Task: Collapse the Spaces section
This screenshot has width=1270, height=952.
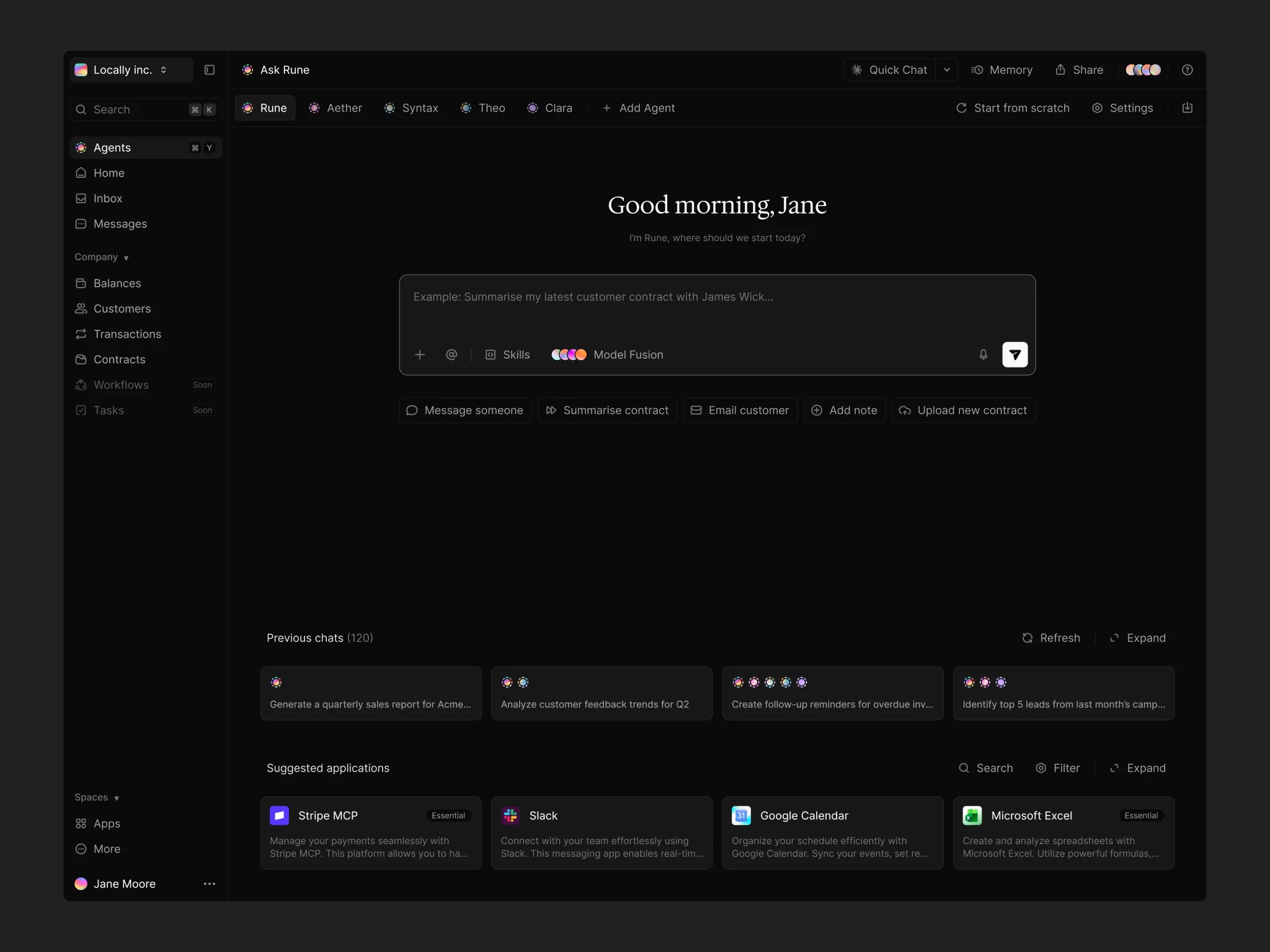Action: click(97, 798)
